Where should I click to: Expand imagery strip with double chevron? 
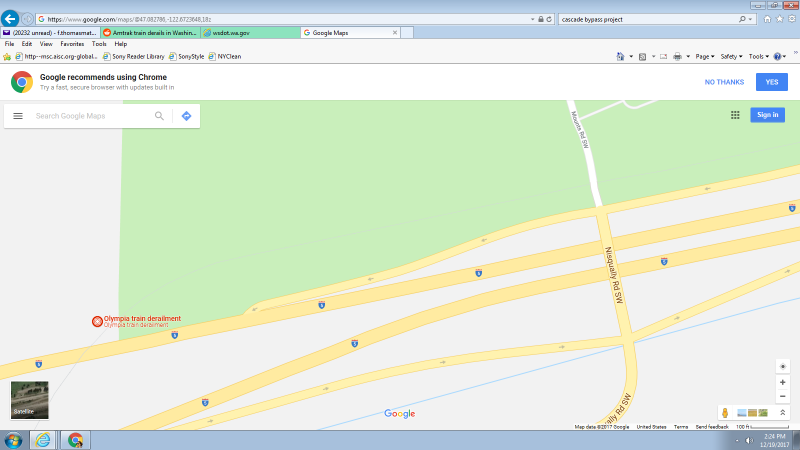[x=783, y=412]
